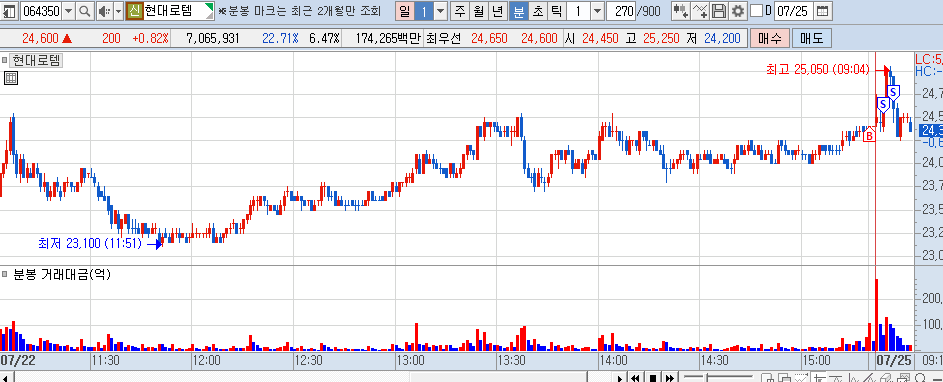Open the chart settings gear icon
This screenshot has height=382, width=943.
738,11
